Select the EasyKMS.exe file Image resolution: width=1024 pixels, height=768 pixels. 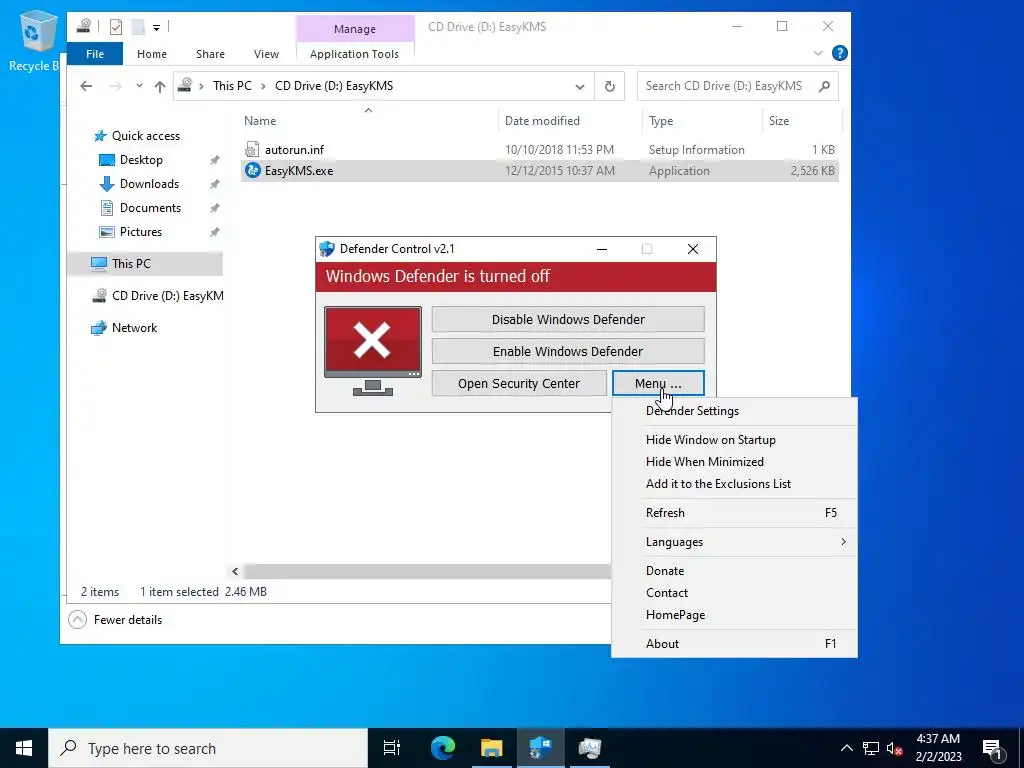tap(539, 170)
